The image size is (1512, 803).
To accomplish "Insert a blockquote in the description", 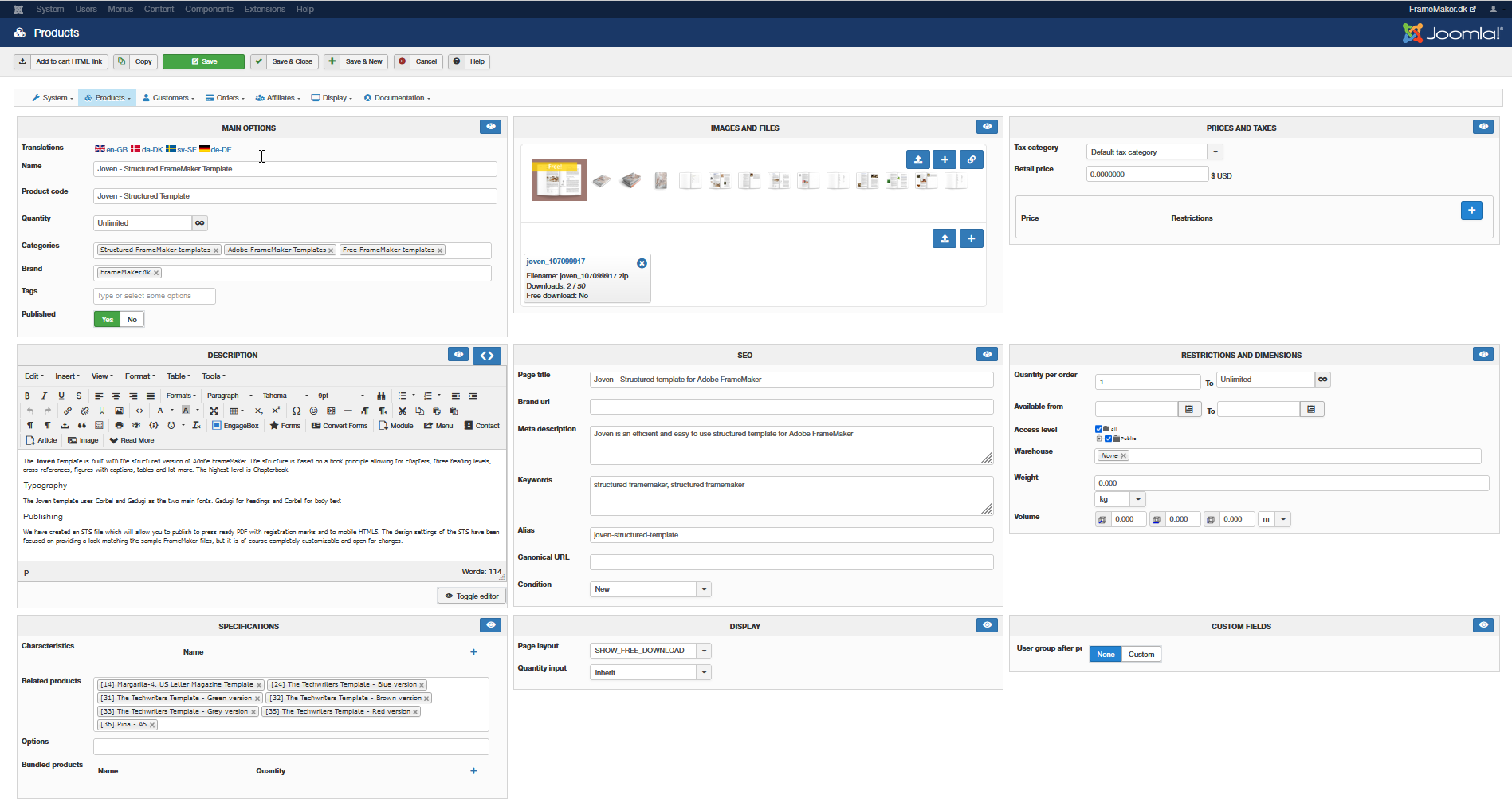I will pos(82,426).
